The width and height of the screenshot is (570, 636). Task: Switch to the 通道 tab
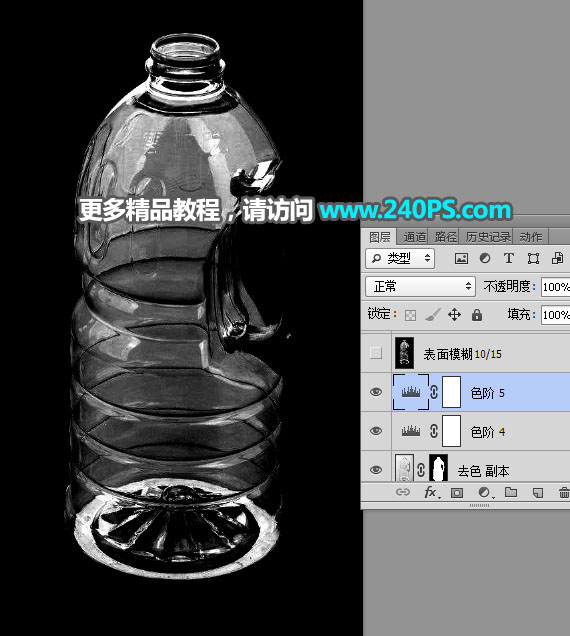414,237
